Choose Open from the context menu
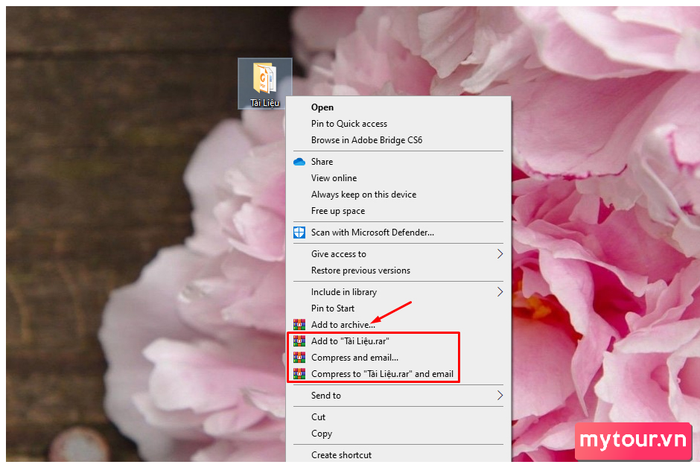 click(398, 107)
